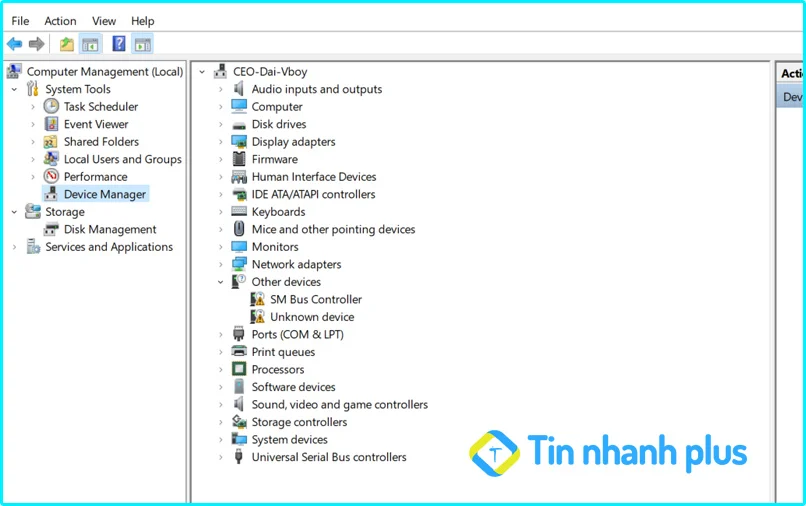This screenshot has height=506, width=806.
Task: Click the Task Scheduler clock icon
Action: (x=51, y=107)
